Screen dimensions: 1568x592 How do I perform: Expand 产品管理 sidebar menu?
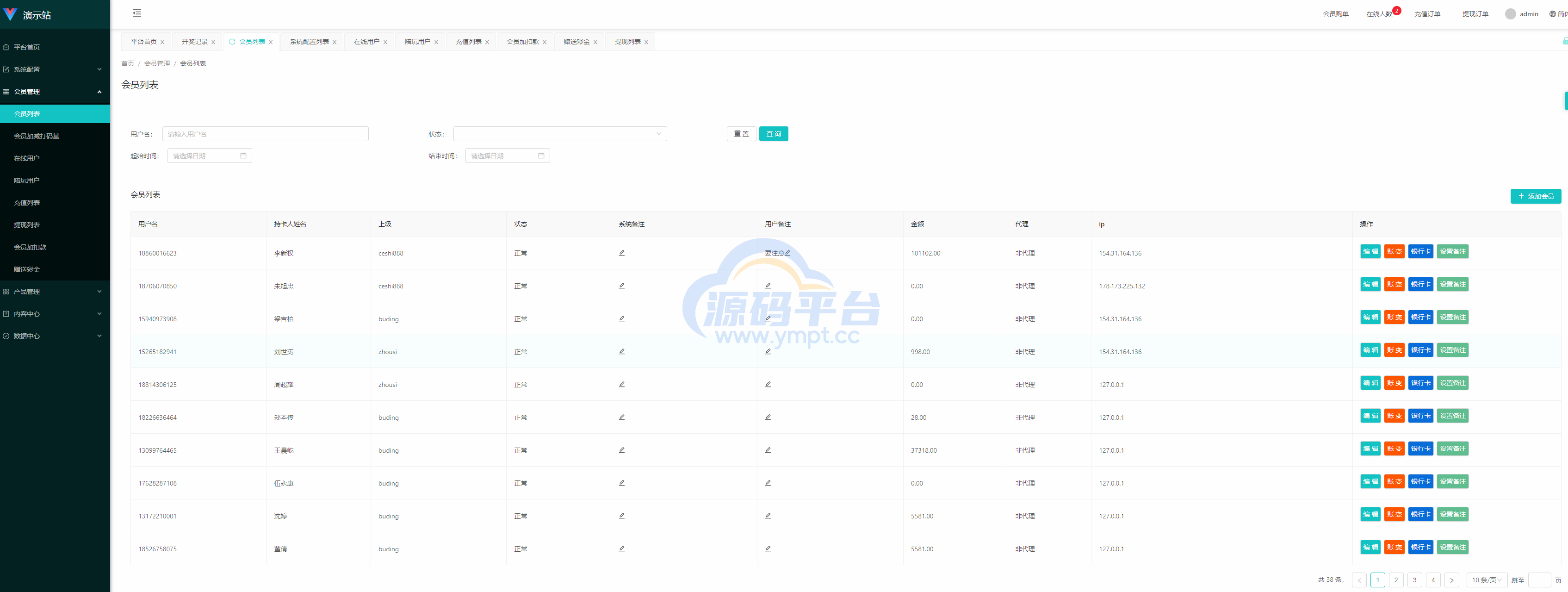click(55, 292)
